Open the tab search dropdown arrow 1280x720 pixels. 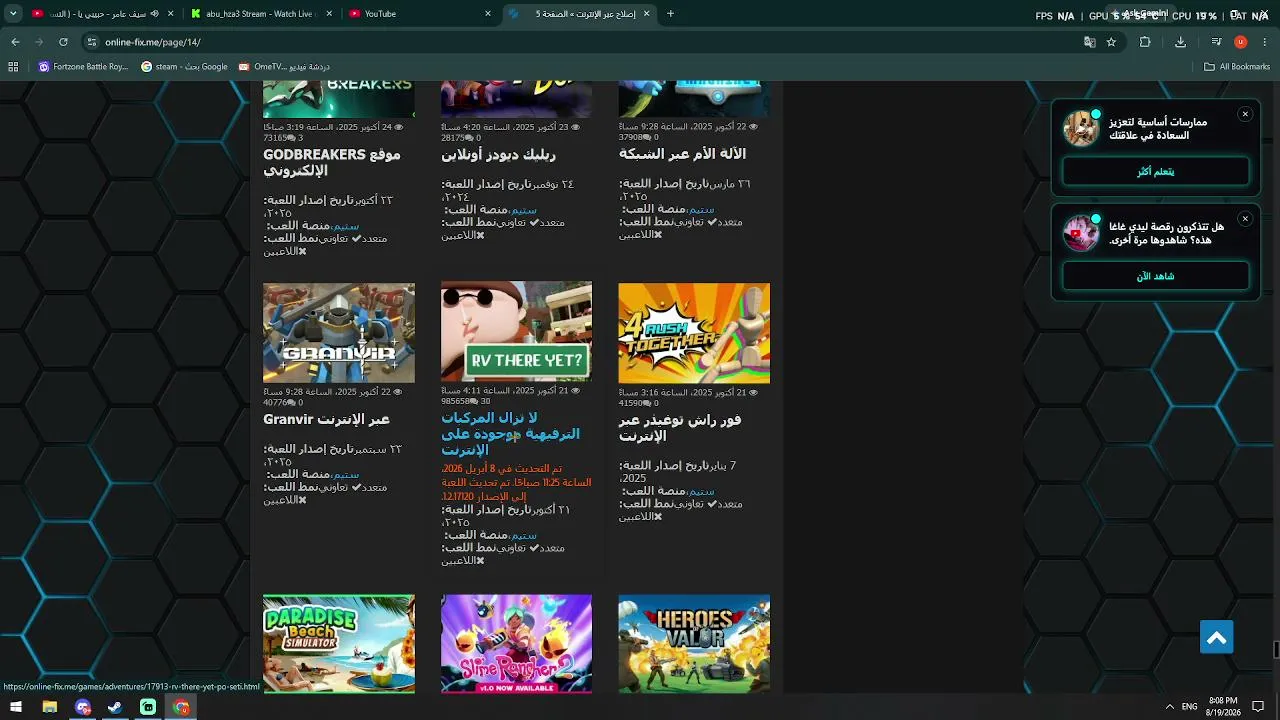click(x=11, y=14)
